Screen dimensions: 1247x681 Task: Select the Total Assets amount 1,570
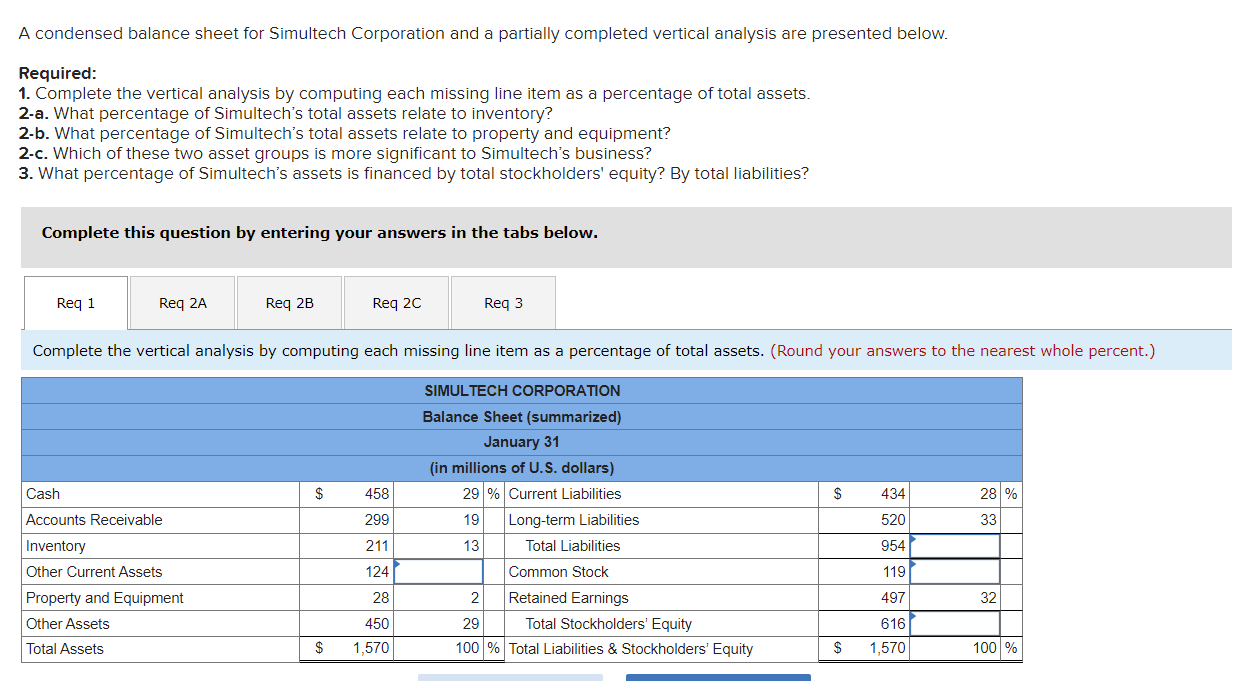[x=371, y=649]
